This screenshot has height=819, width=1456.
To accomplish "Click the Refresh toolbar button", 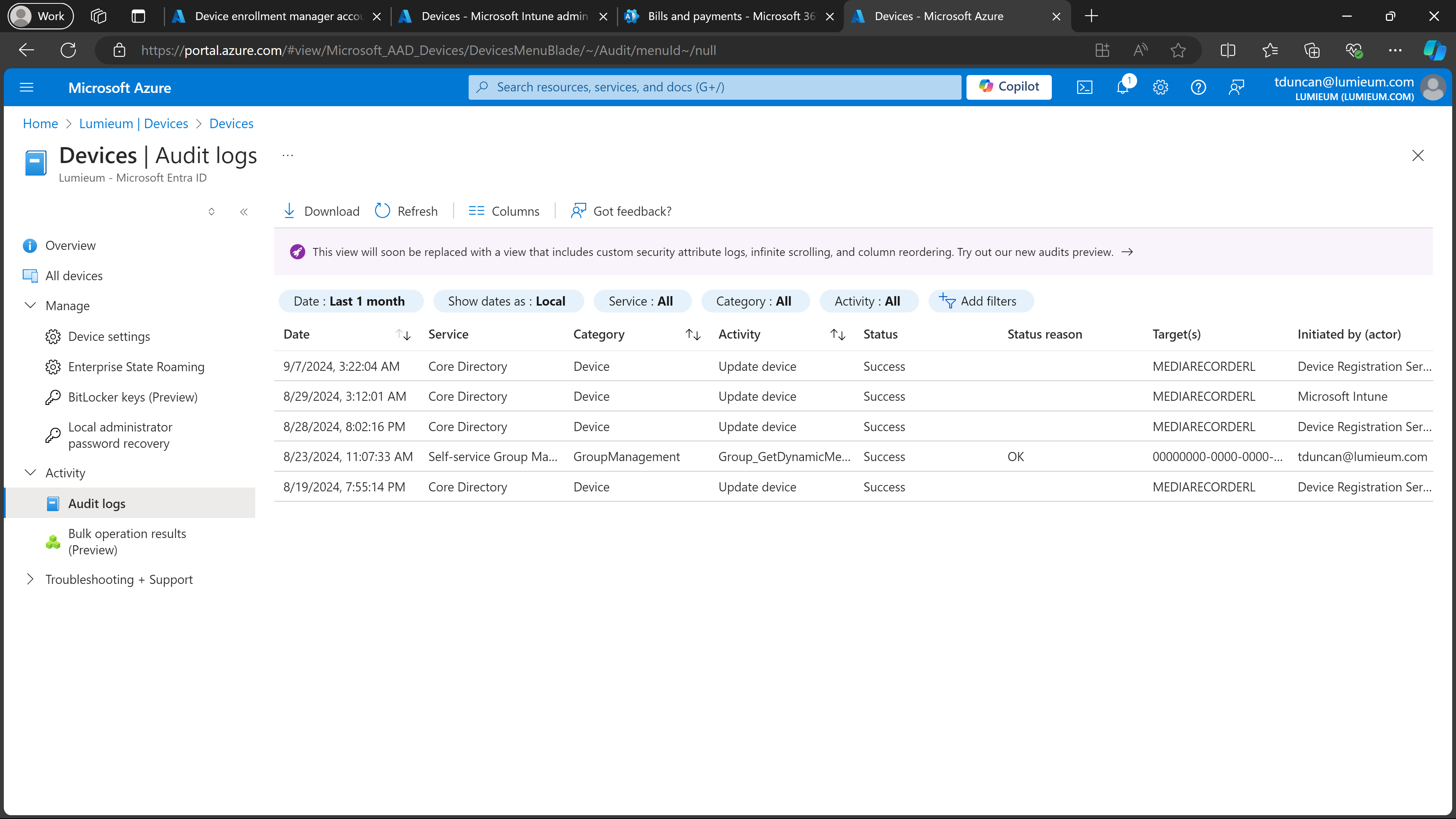I will coord(406,211).
